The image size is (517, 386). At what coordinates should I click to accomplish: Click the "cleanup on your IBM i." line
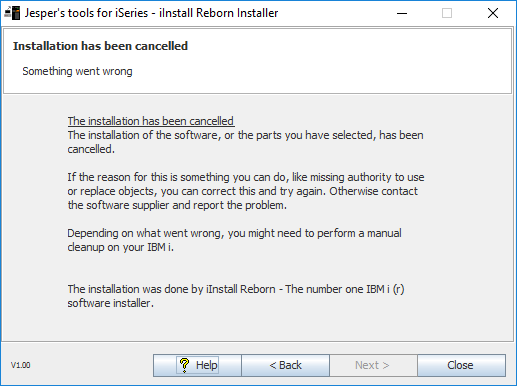[121, 247]
